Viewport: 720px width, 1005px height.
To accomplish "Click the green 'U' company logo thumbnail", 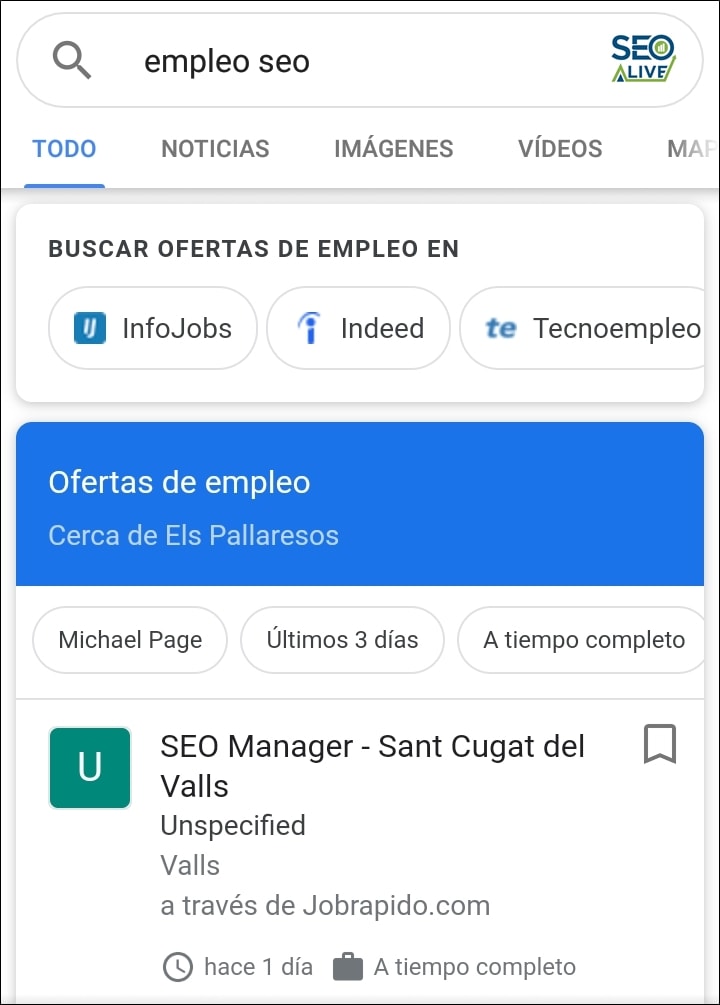I will [89, 768].
